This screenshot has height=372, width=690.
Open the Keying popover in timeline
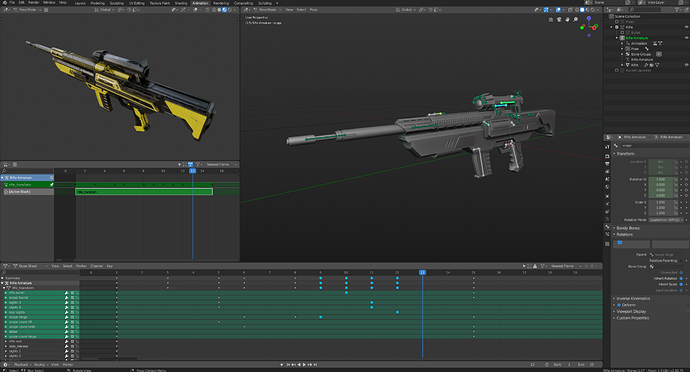pos(40,365)
